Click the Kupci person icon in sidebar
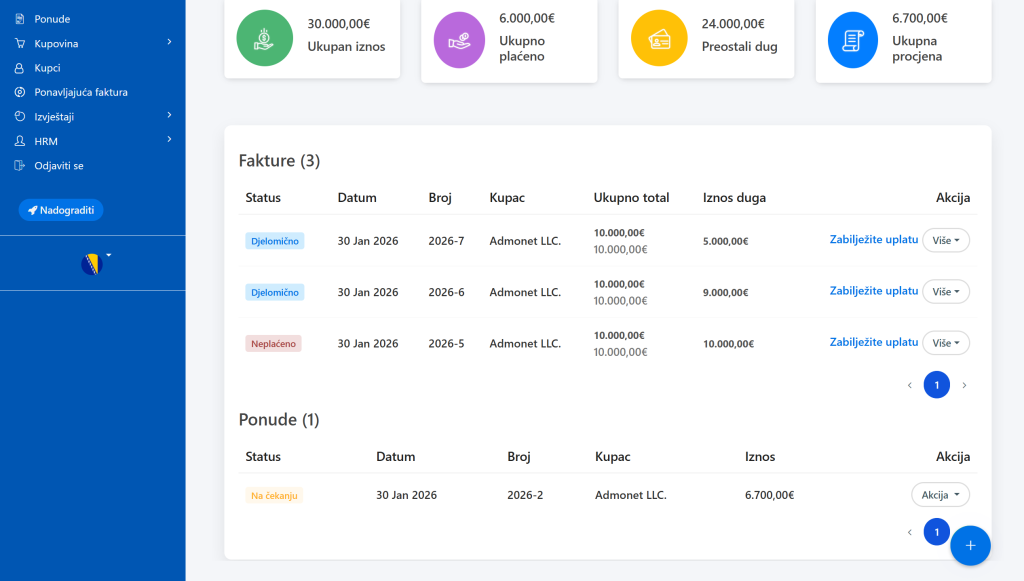 [19, 68]
